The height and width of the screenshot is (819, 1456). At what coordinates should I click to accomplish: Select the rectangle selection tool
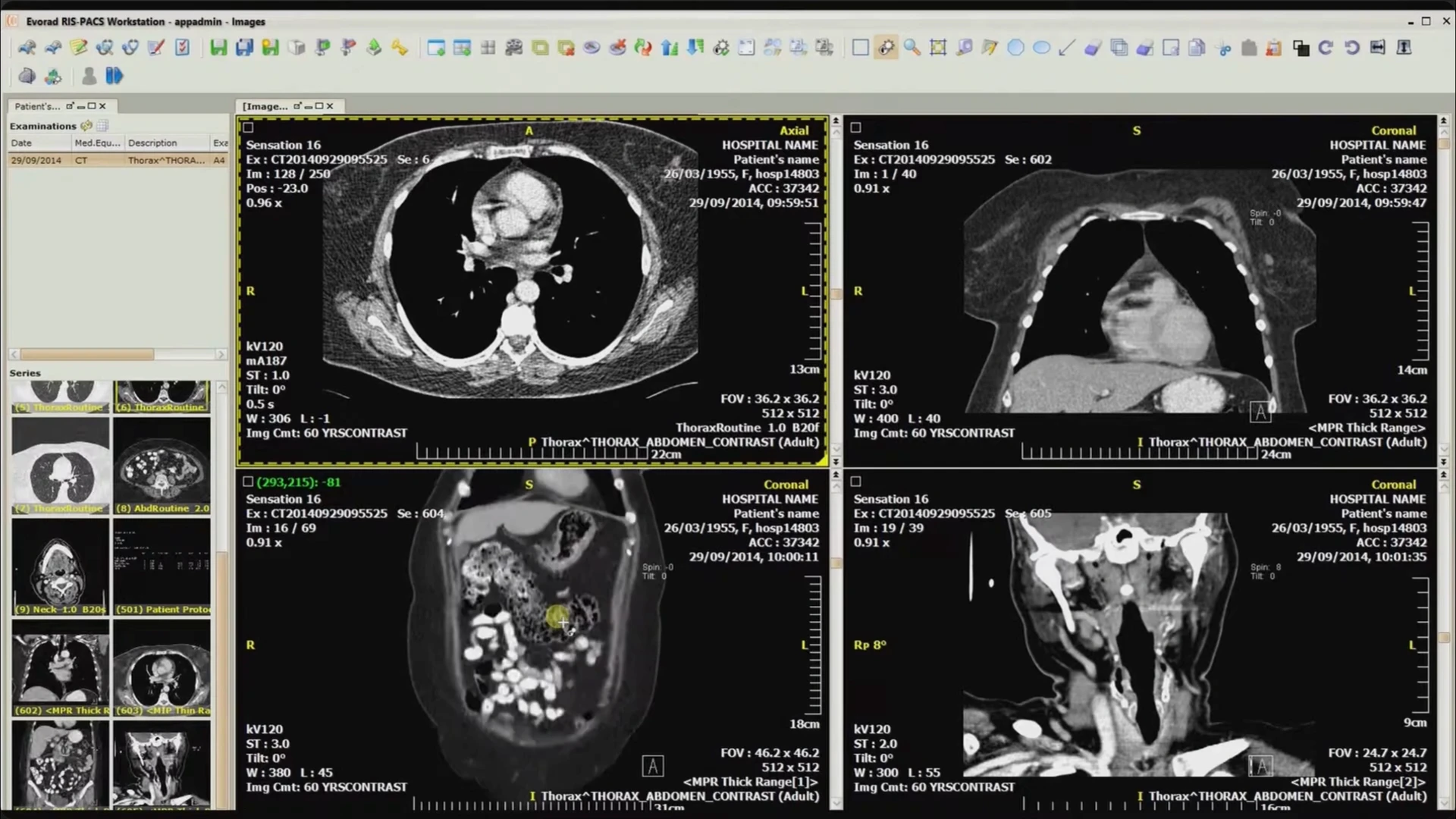(860, 48)
